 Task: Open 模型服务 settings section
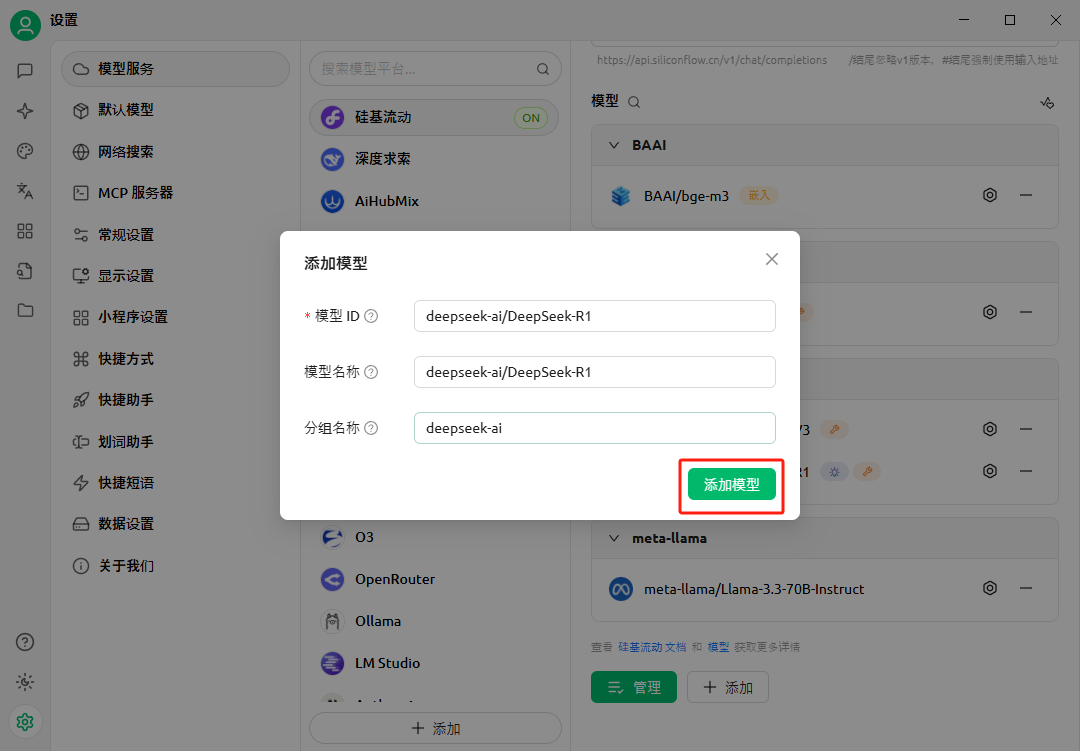[x=175, y=69]
